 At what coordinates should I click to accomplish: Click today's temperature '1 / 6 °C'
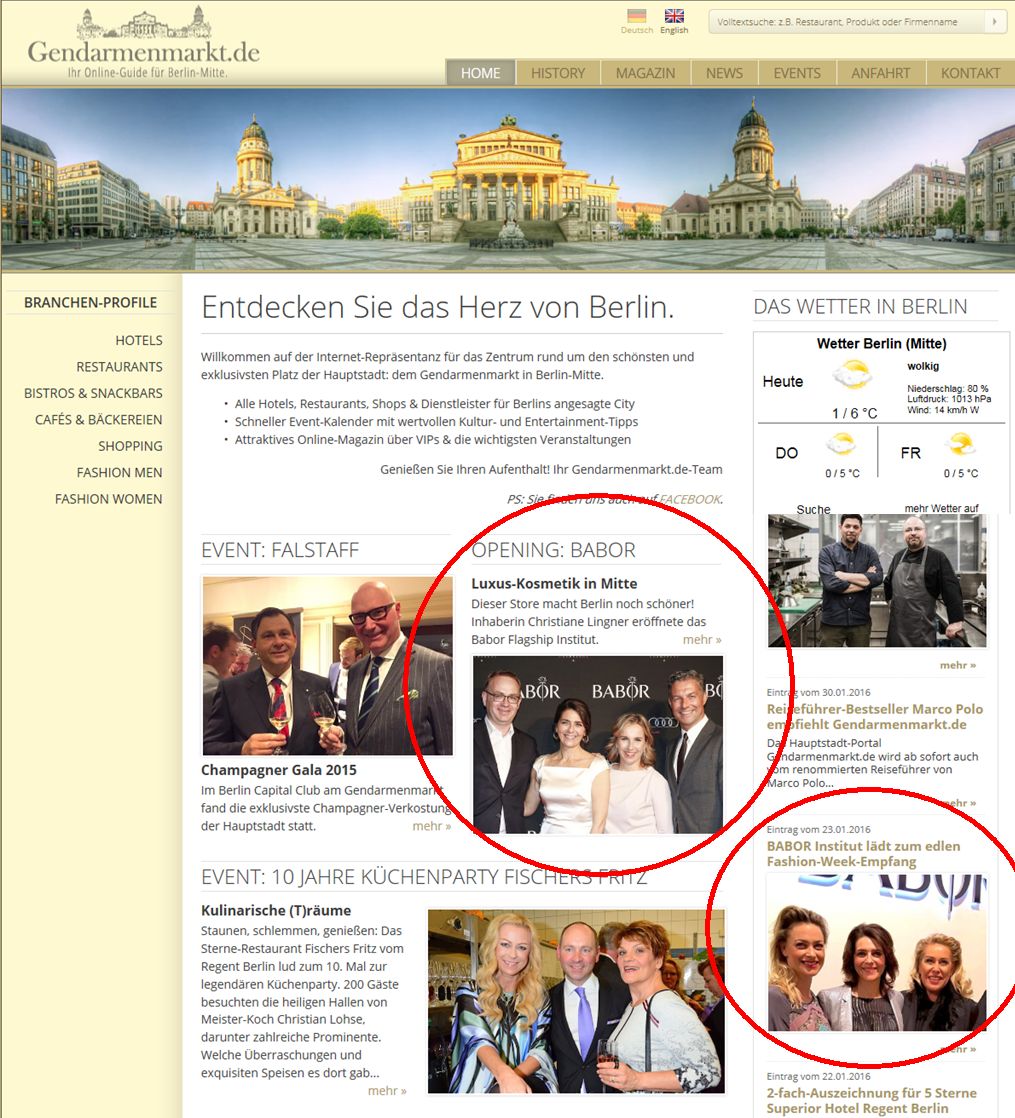[855, 414]
